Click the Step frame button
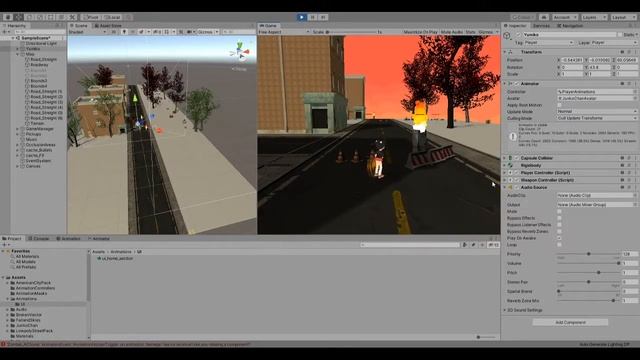 click(x=323, y=17)
